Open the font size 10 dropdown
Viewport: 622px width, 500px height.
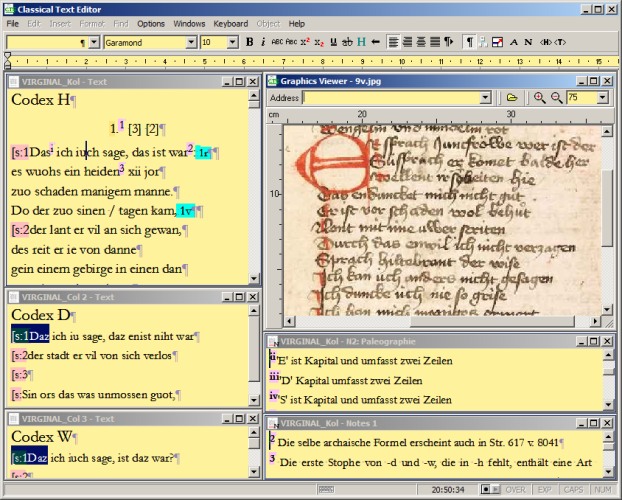(x=233, y=42)
